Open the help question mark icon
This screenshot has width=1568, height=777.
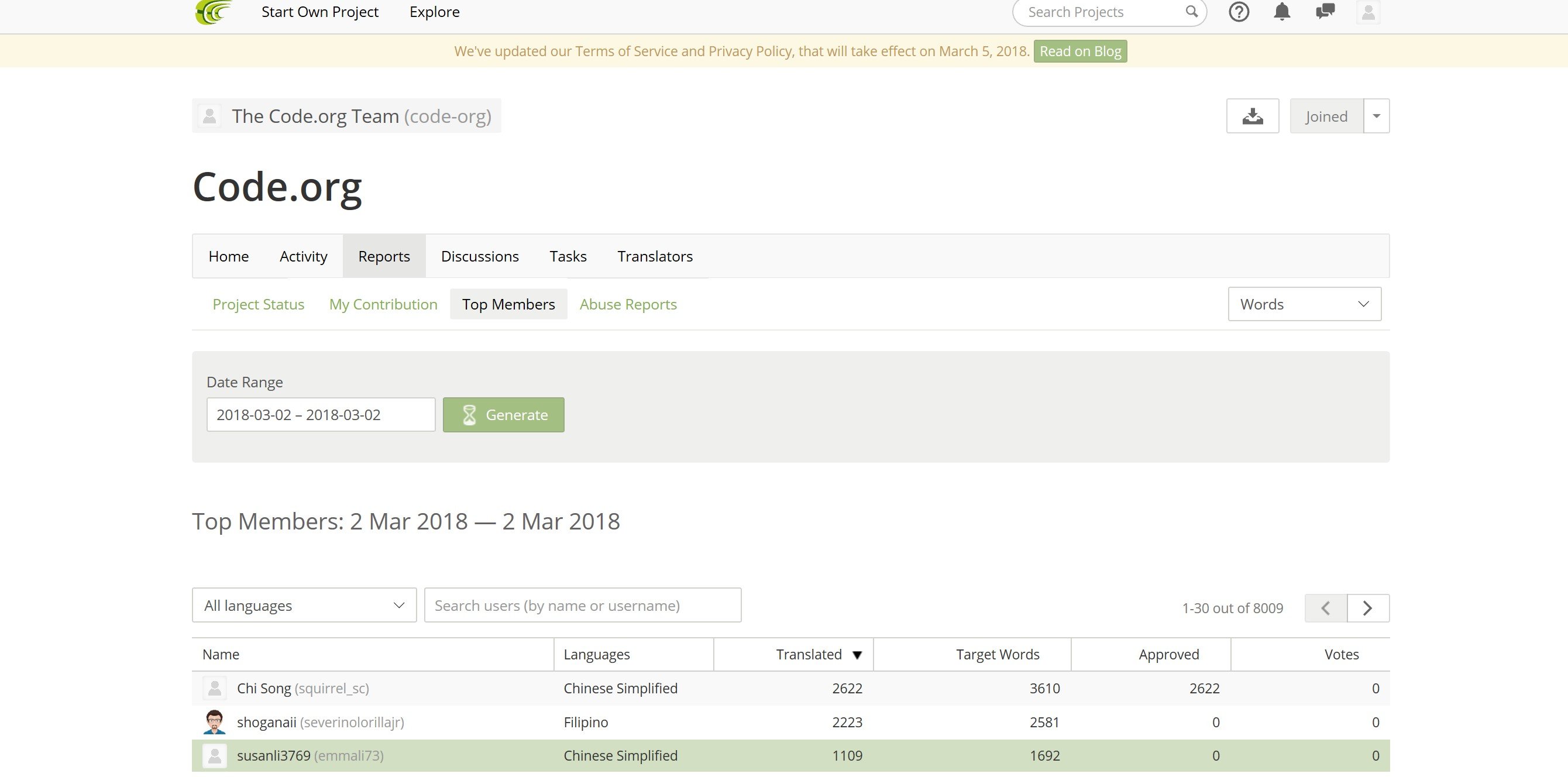point(1239,12)
